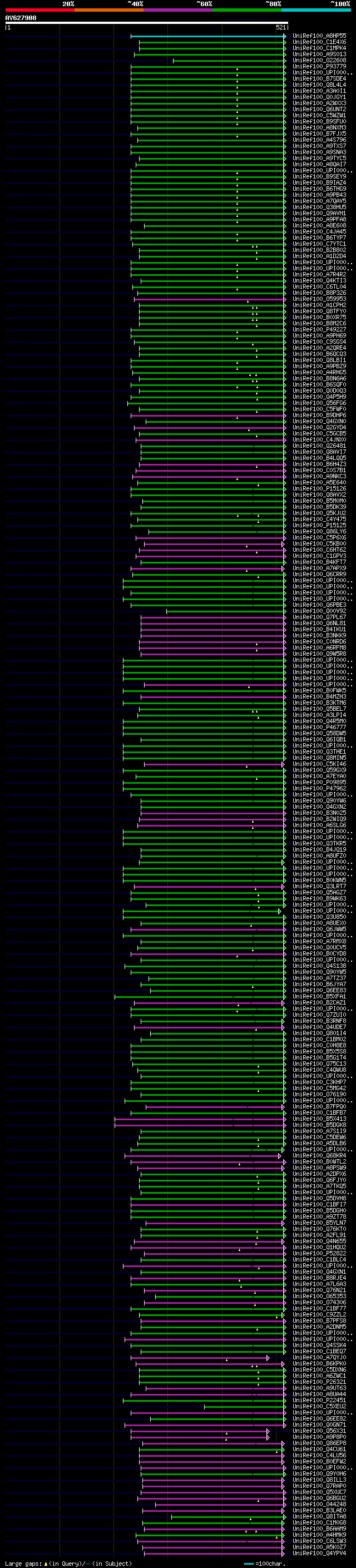The image size is (356, 1568).
Task: Open the UniRef100_Q86LY6 hit
Action: [319, 531]
